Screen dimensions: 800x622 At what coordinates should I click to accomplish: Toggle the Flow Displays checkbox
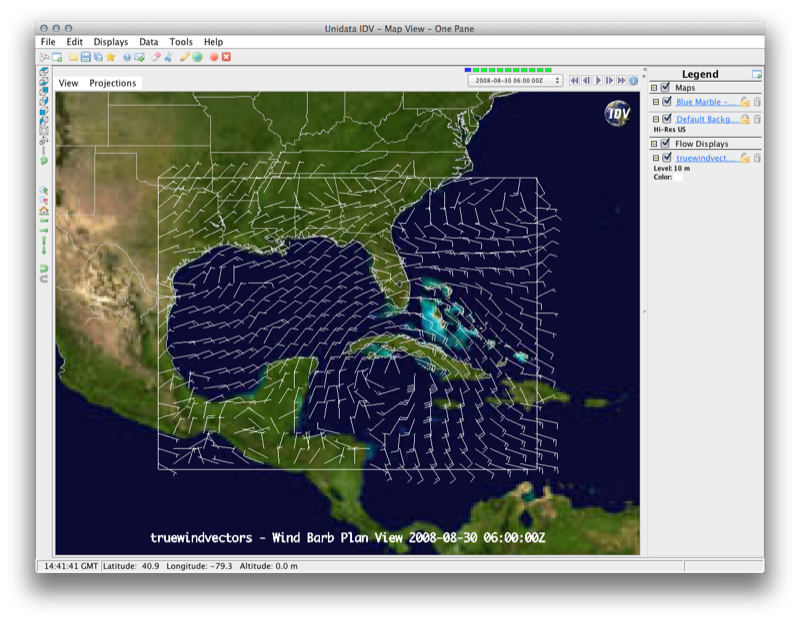click(666, 144)
